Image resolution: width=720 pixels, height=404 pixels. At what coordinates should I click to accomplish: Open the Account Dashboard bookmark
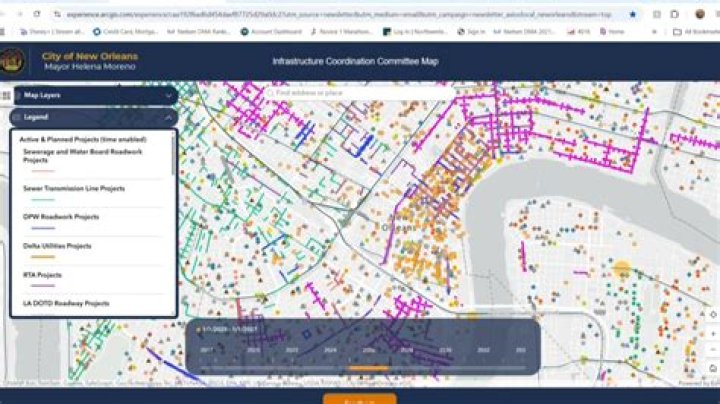tap(272, 32)
